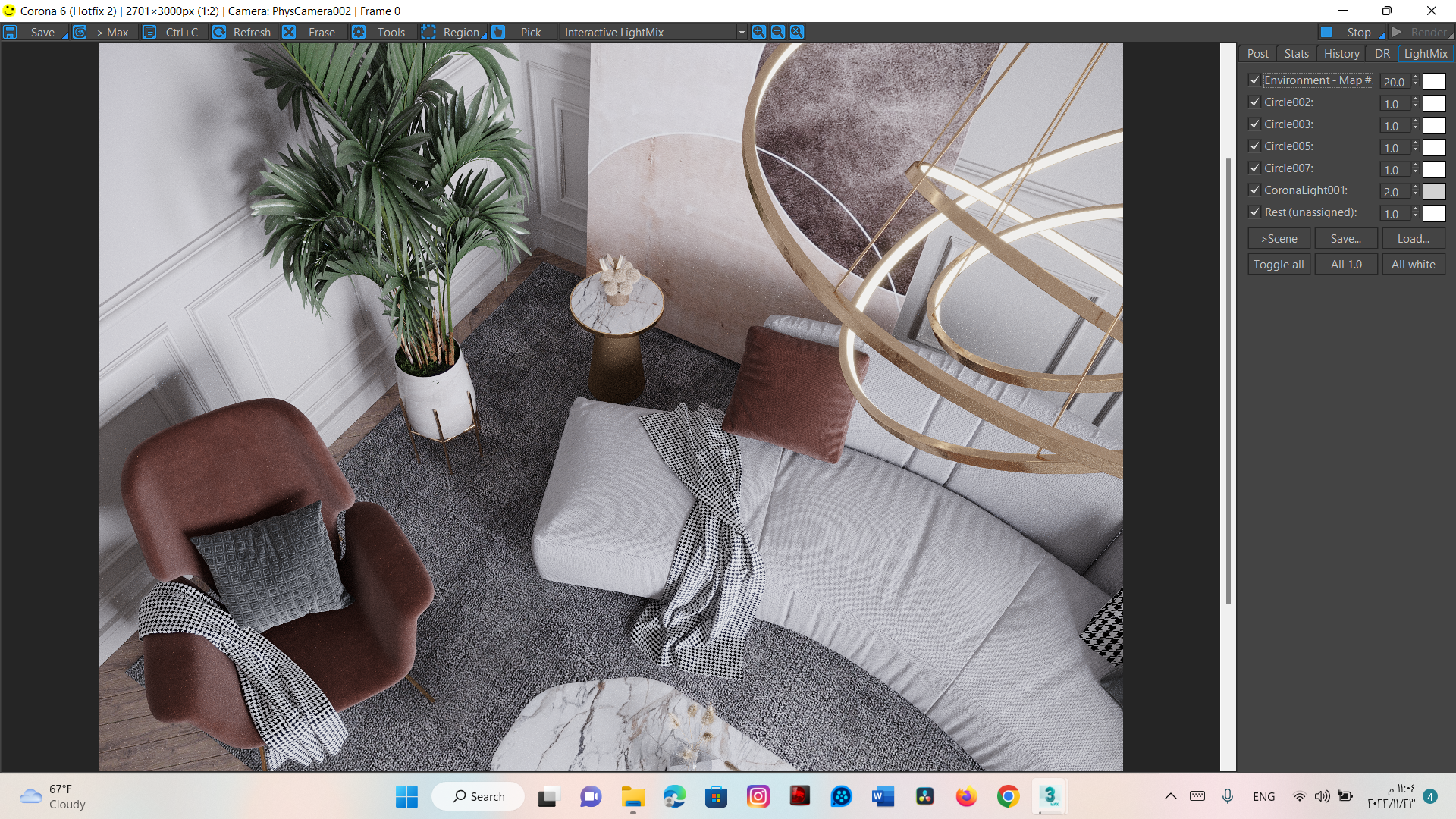Increase Circle002 intensity with spinner arrow
Viewport: 1456px width, 819px height.
[x=1415, y=99]
